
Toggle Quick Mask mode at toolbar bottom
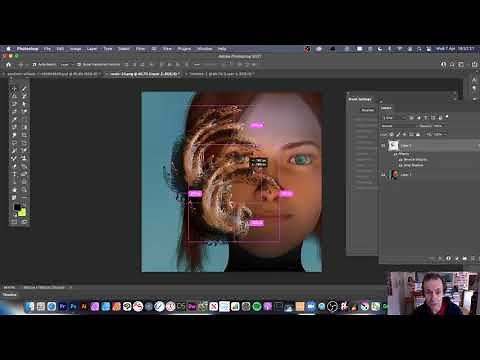[x=14, y=221]
